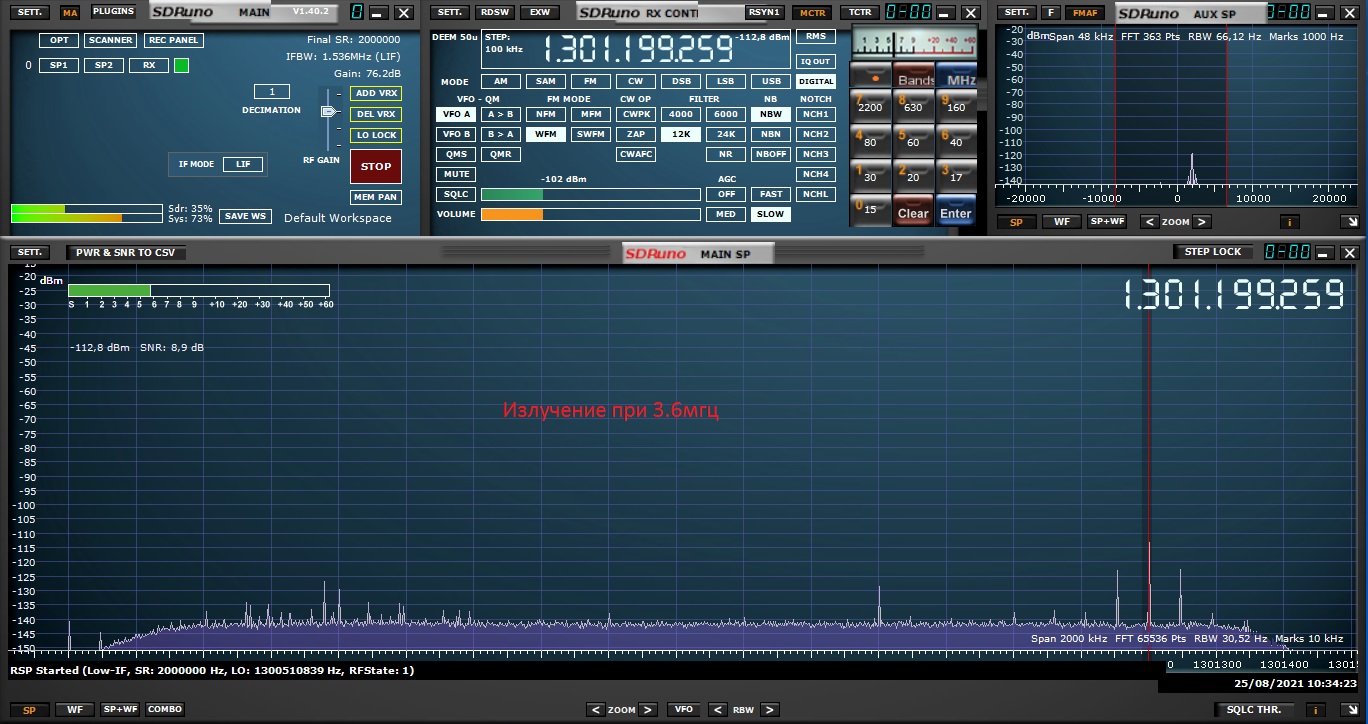This screenshot has height=724, width=1368.
Task: Toggle LO LOCK in the Main panel
Action: [x=376, y=135]
